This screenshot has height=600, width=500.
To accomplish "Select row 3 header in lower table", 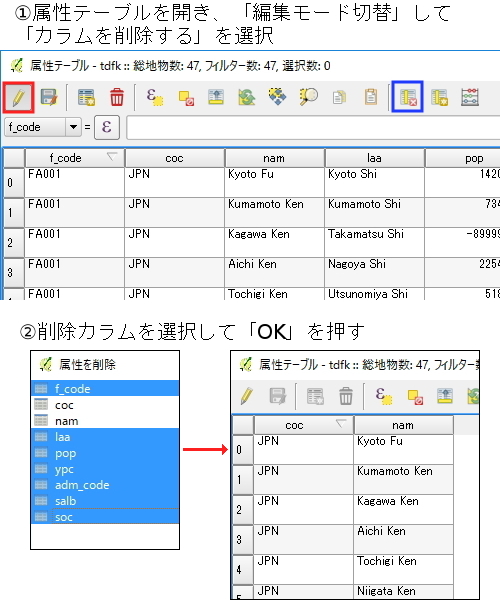I will click(243, 540).
